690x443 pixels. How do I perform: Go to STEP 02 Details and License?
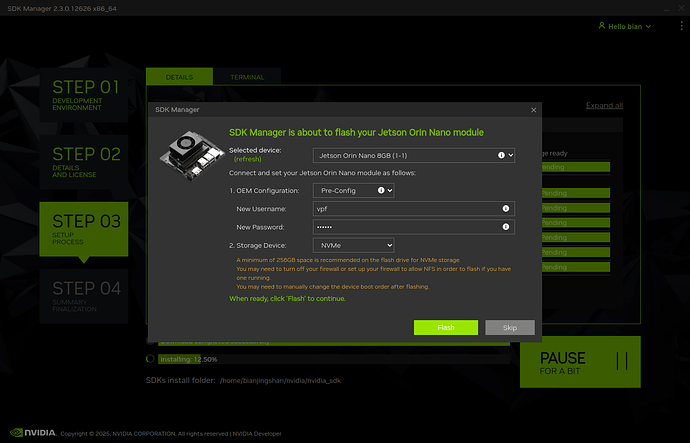point(84,162)
